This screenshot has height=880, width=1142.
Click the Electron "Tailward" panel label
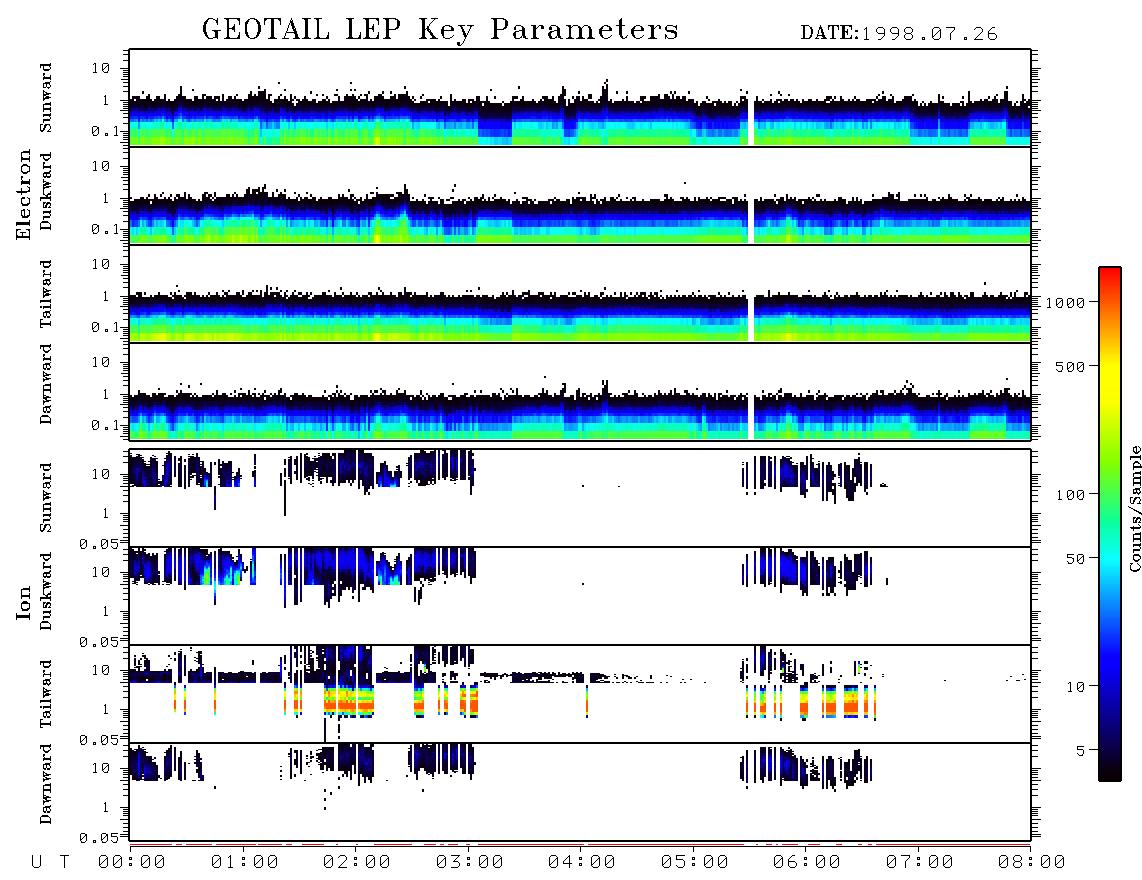pyautogui.click(x=46, y=294)
